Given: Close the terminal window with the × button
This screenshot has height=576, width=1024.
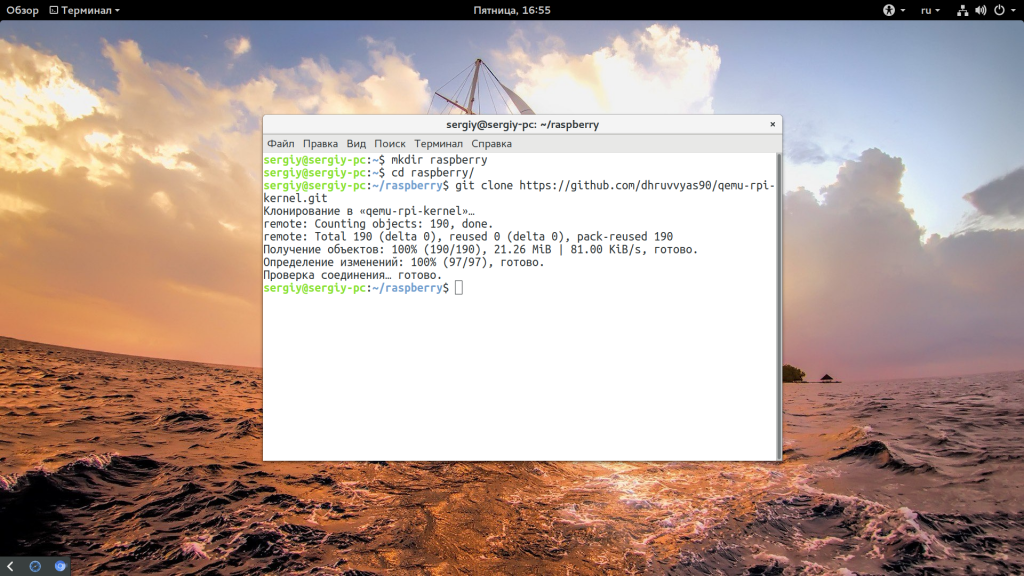Looking at the screenshot, I should click(x=772, y=125).
